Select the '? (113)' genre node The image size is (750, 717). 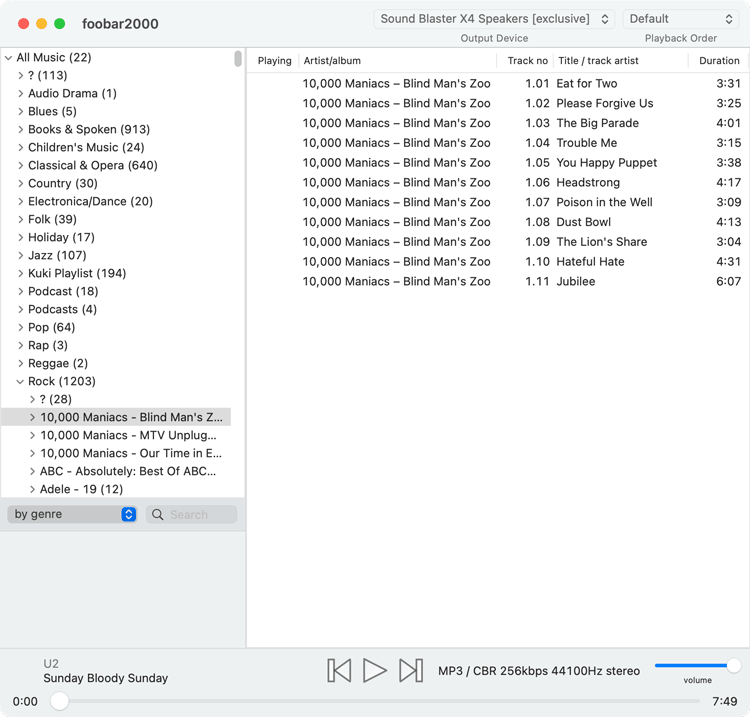(x=47, y=76)
